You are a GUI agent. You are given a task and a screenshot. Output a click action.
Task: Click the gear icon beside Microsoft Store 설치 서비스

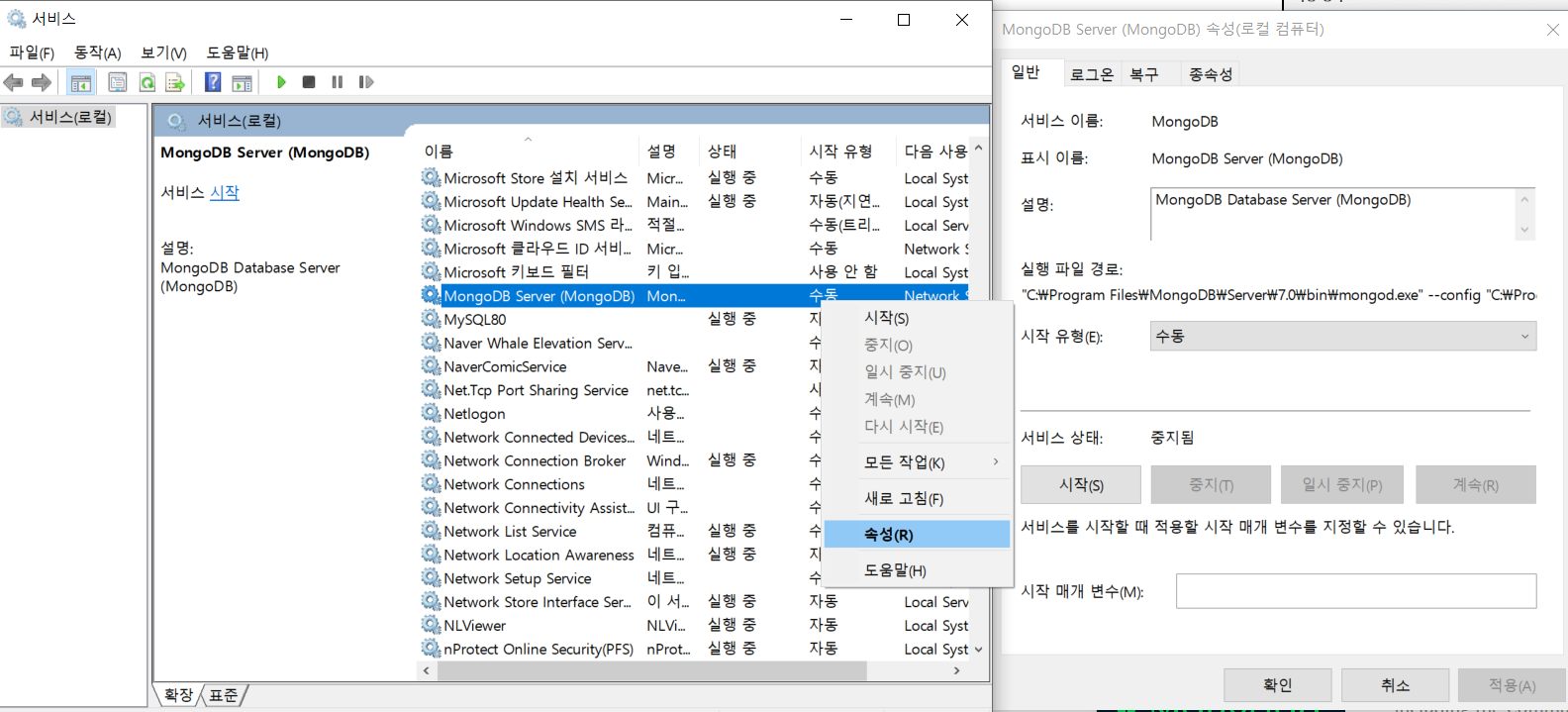(431, 177)
